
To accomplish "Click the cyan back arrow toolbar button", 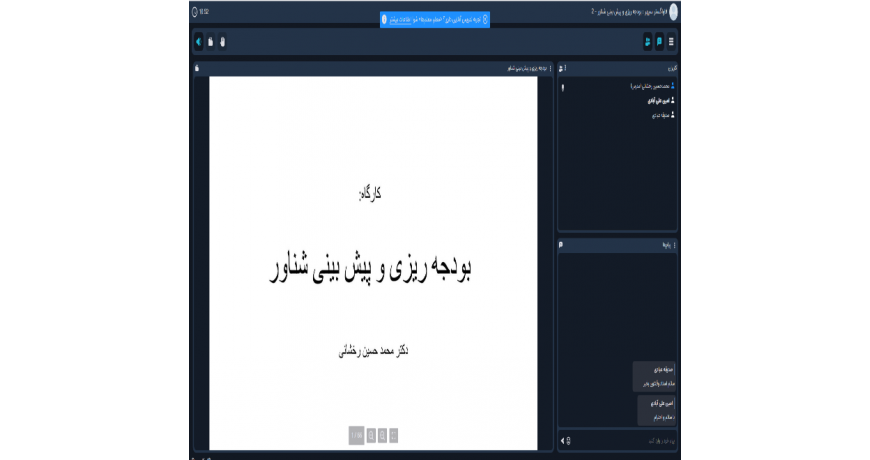I will 199,42.
